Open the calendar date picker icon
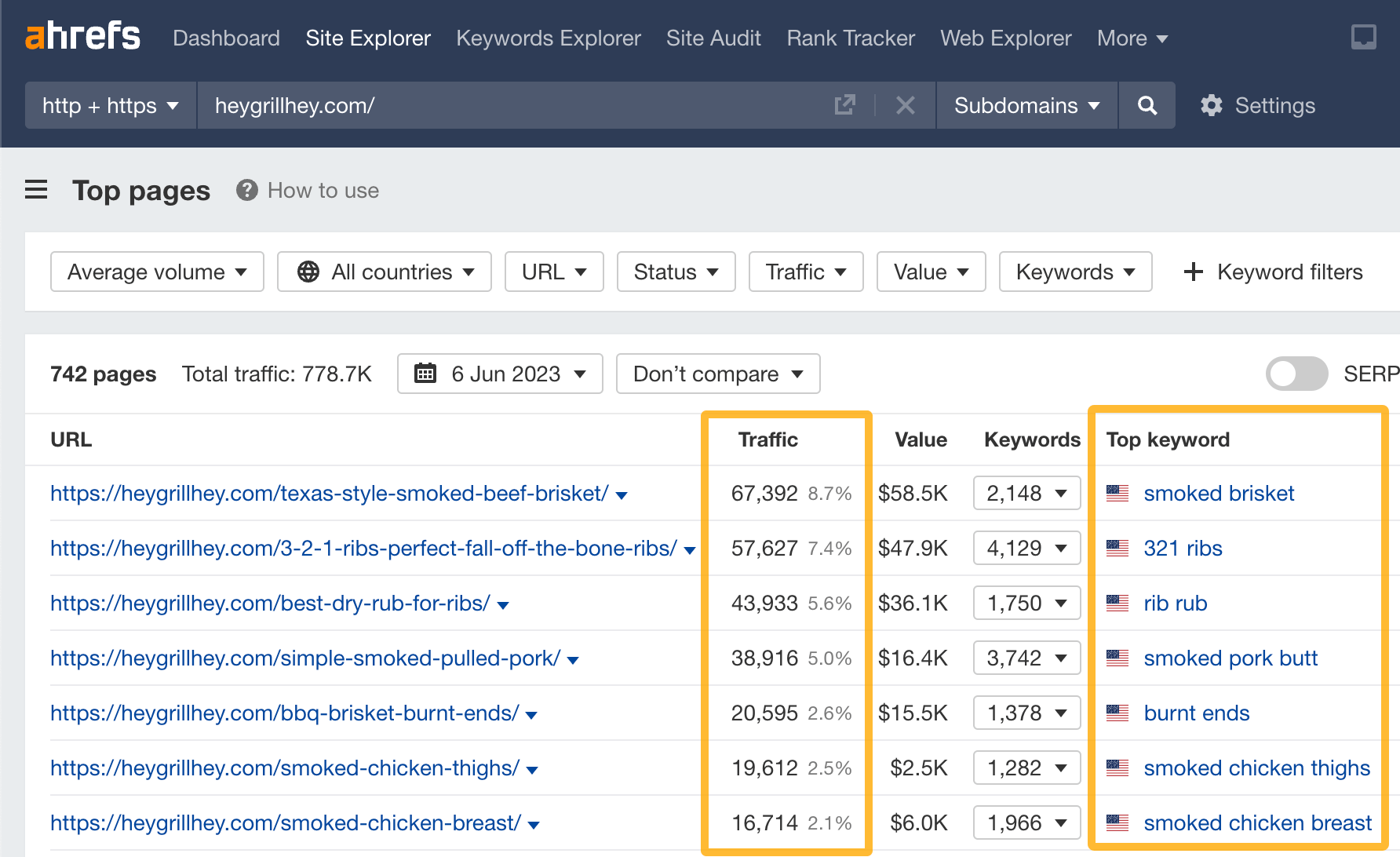The image size is (1400, 857). [425, 374]
